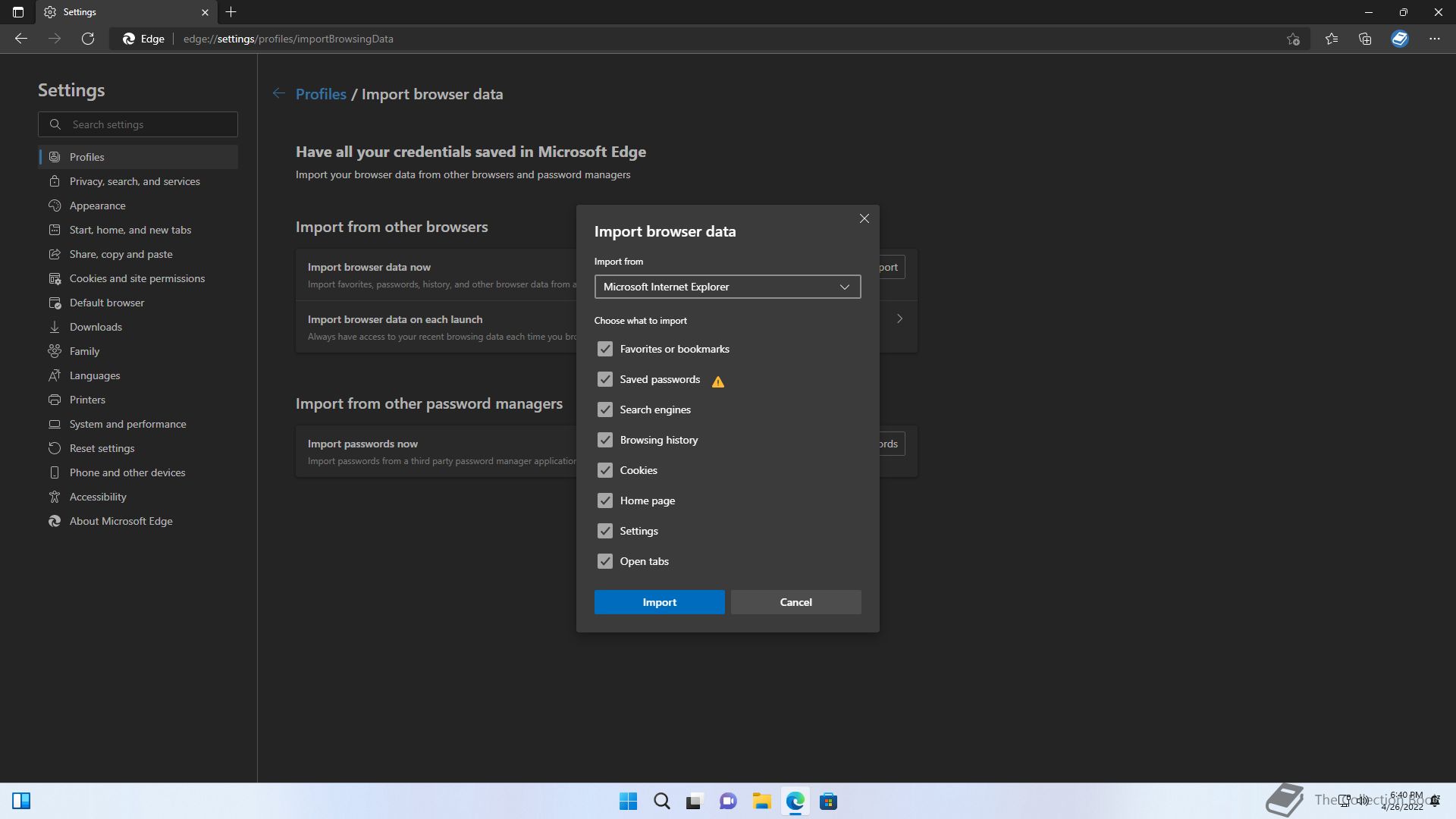Open Languages settings

tap(138, 375)
